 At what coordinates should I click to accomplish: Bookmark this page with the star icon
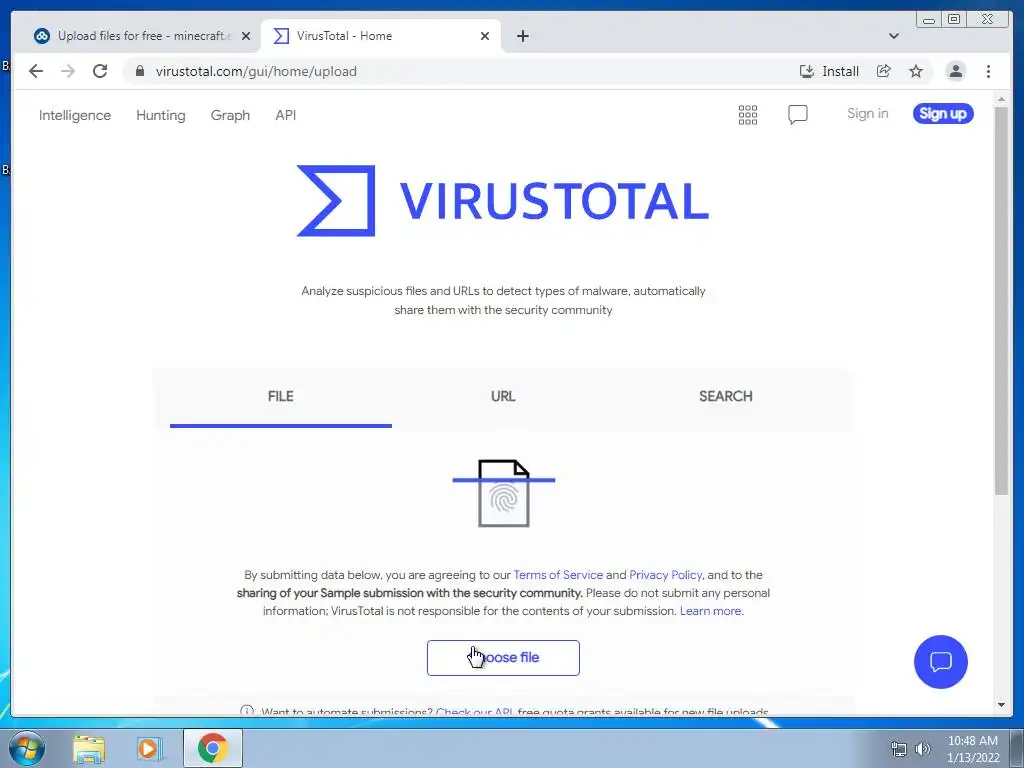coord(916,71)
